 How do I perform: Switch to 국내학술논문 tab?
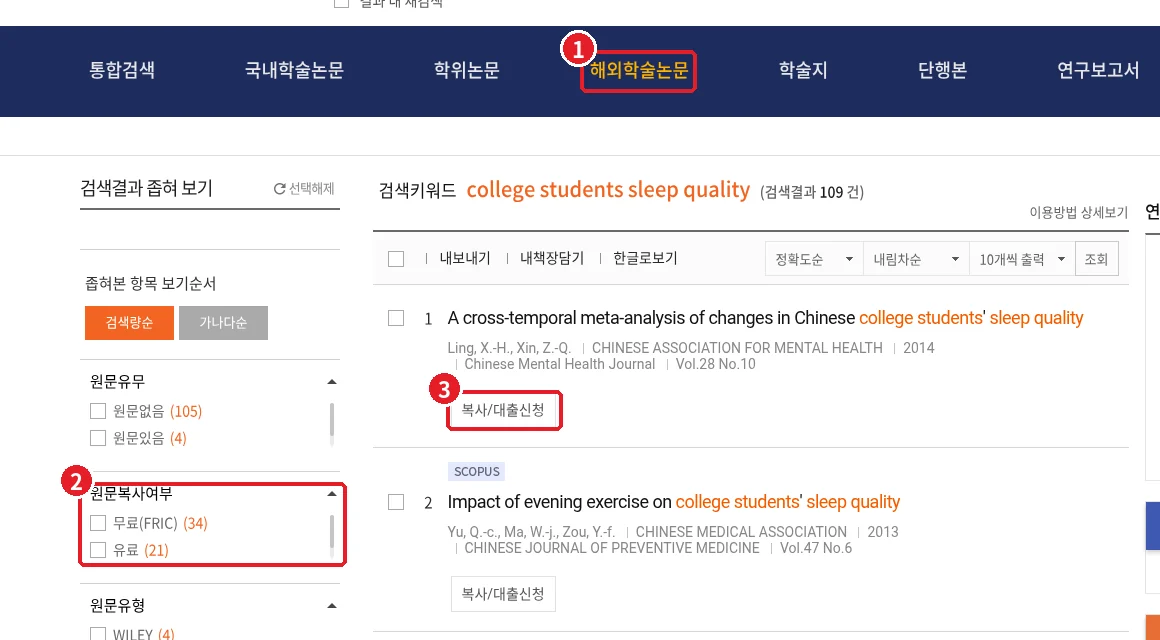click(x=294, y=70)
